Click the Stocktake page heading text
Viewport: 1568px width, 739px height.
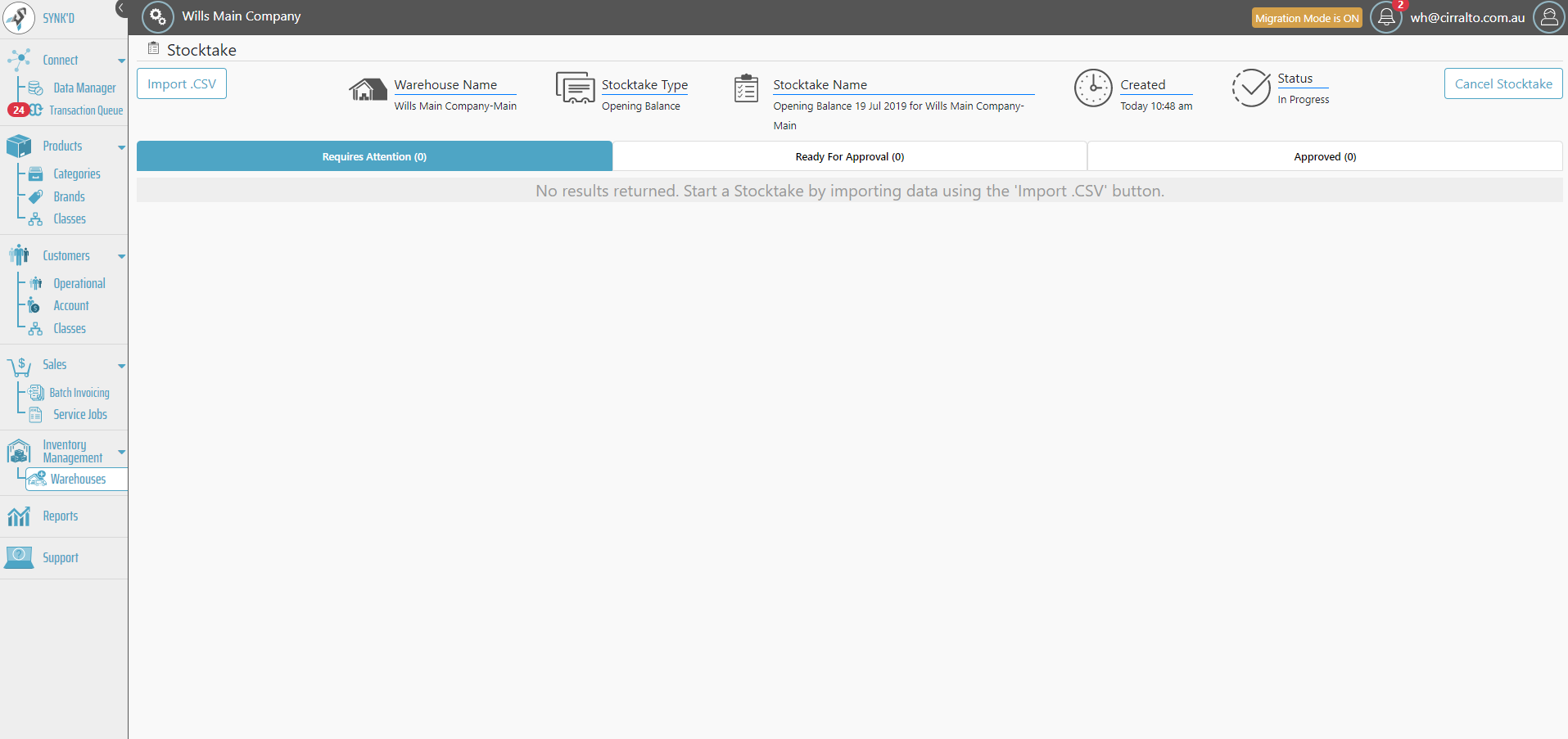201,50
